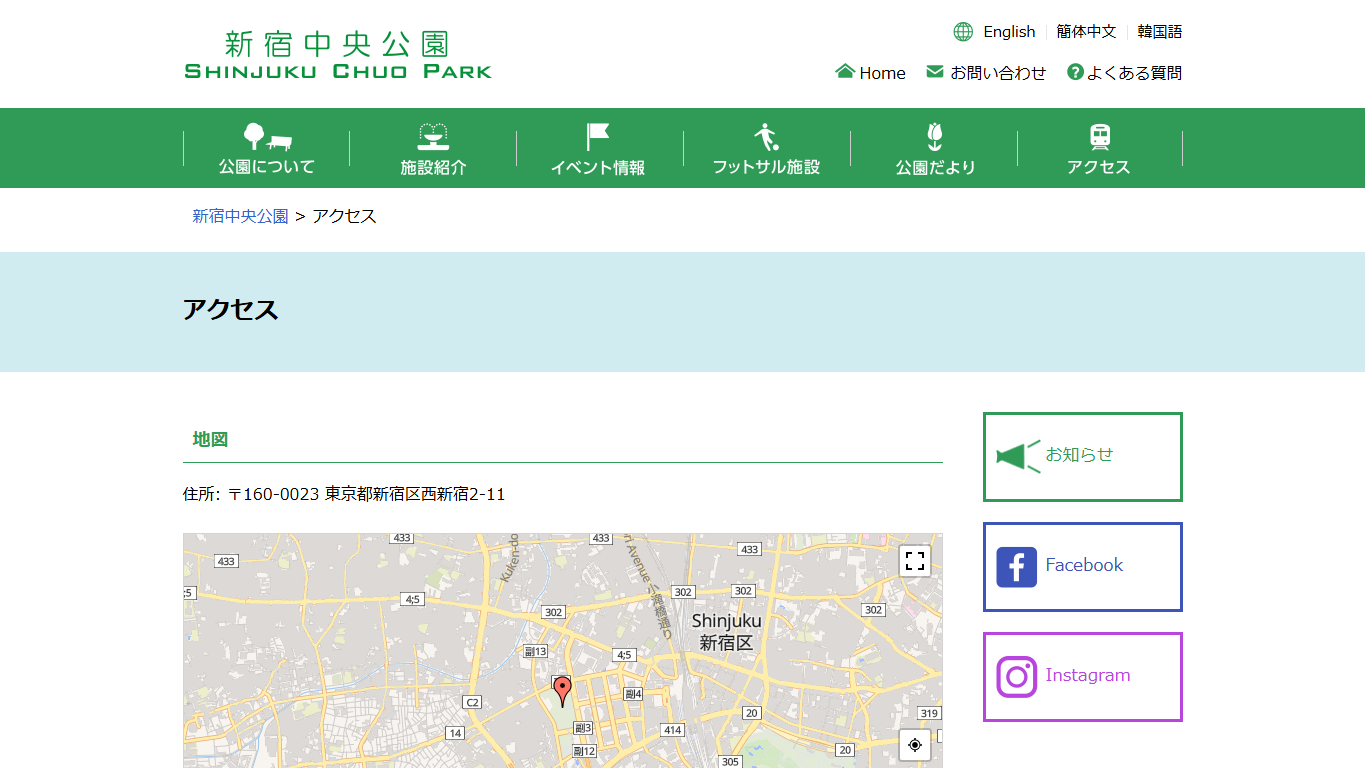Click the アクセス page title heading
Image resolution: width=1365 pixels, height=768 pixels.
pyautogui.click(x=230, y=309)
